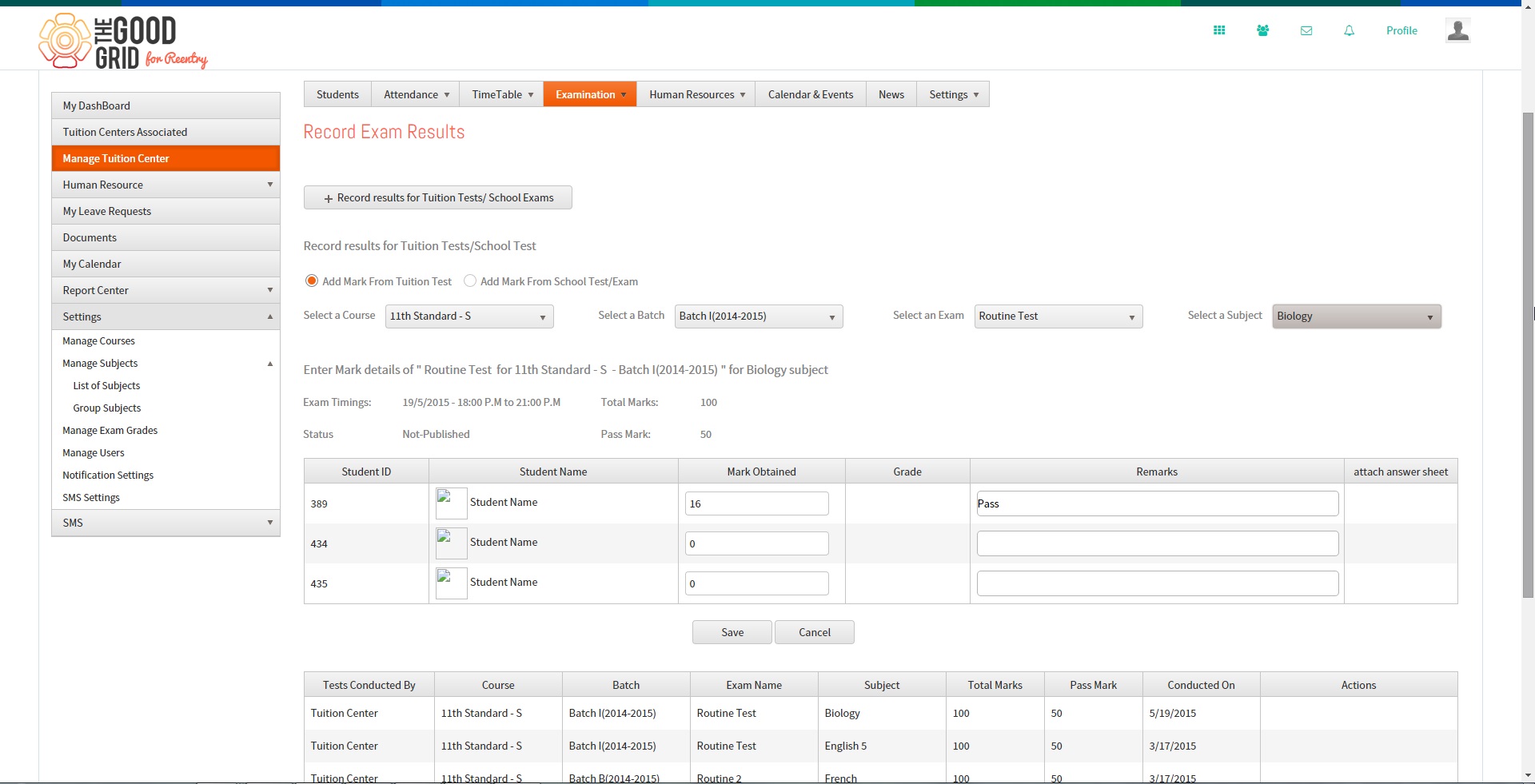Click the Student ID column header

click(x=366, y=472)
